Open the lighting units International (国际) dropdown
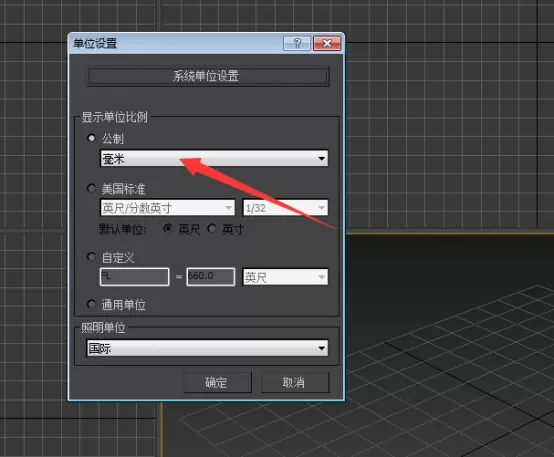The height and width of the screenshot is (457, 554). tap(207, 348)
